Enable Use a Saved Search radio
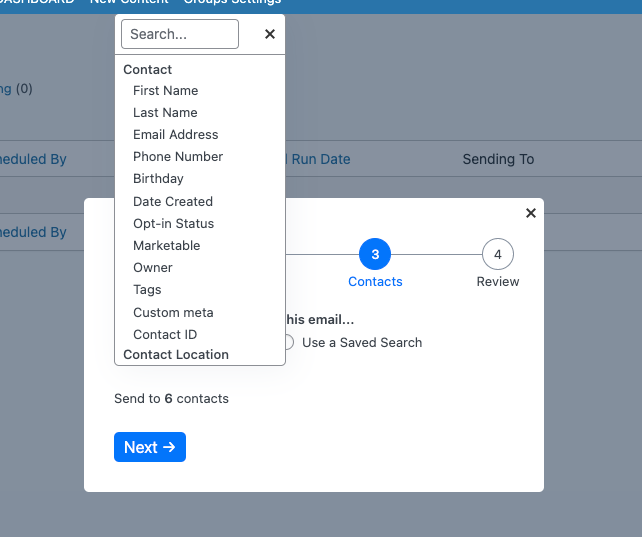Image resolution: width=642 pixels, height=537 pixels. pyautogui.click(x=288, y=342)
